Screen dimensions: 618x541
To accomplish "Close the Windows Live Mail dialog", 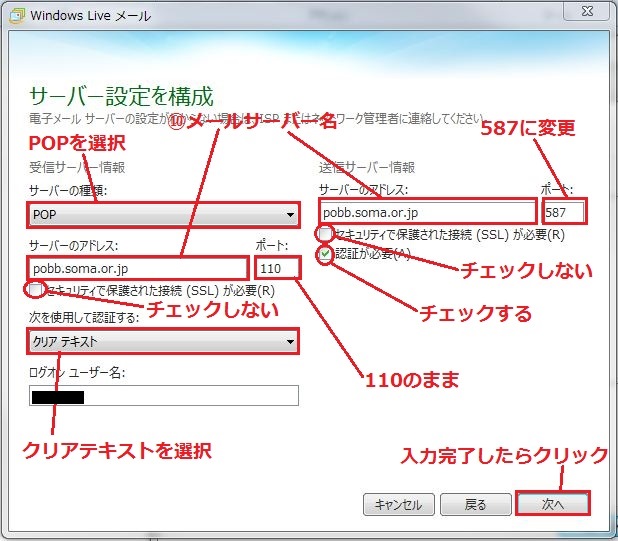I will click(587, 11).
